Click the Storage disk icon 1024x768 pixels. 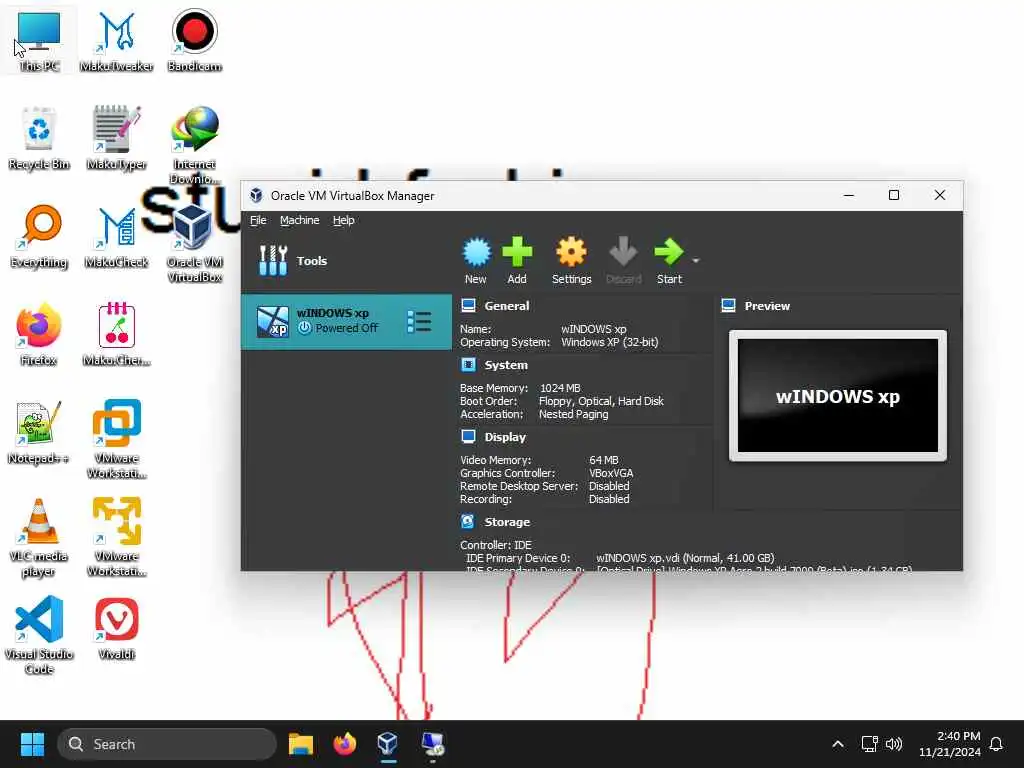468,521
